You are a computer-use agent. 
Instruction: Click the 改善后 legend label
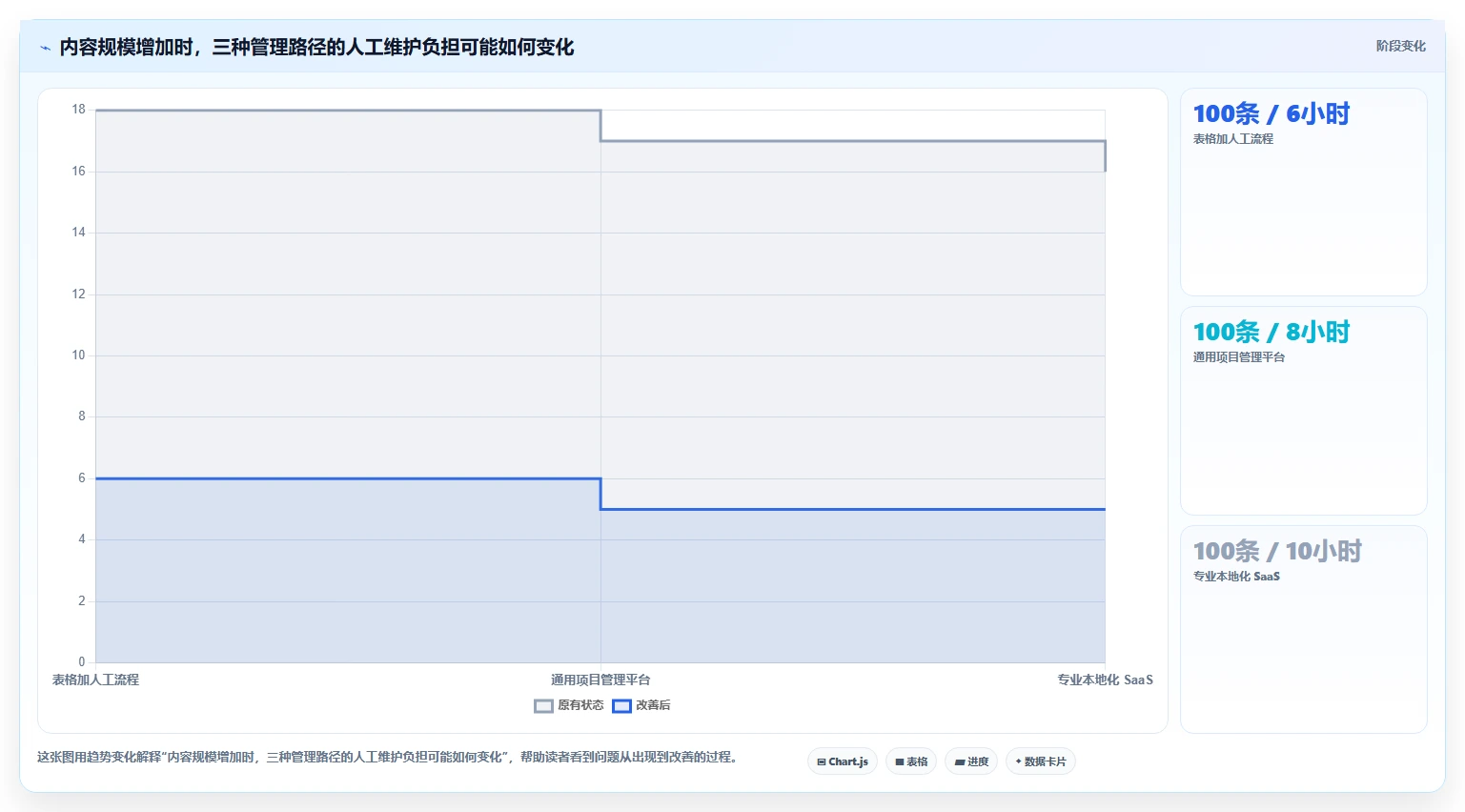click(x=653, y=705)
